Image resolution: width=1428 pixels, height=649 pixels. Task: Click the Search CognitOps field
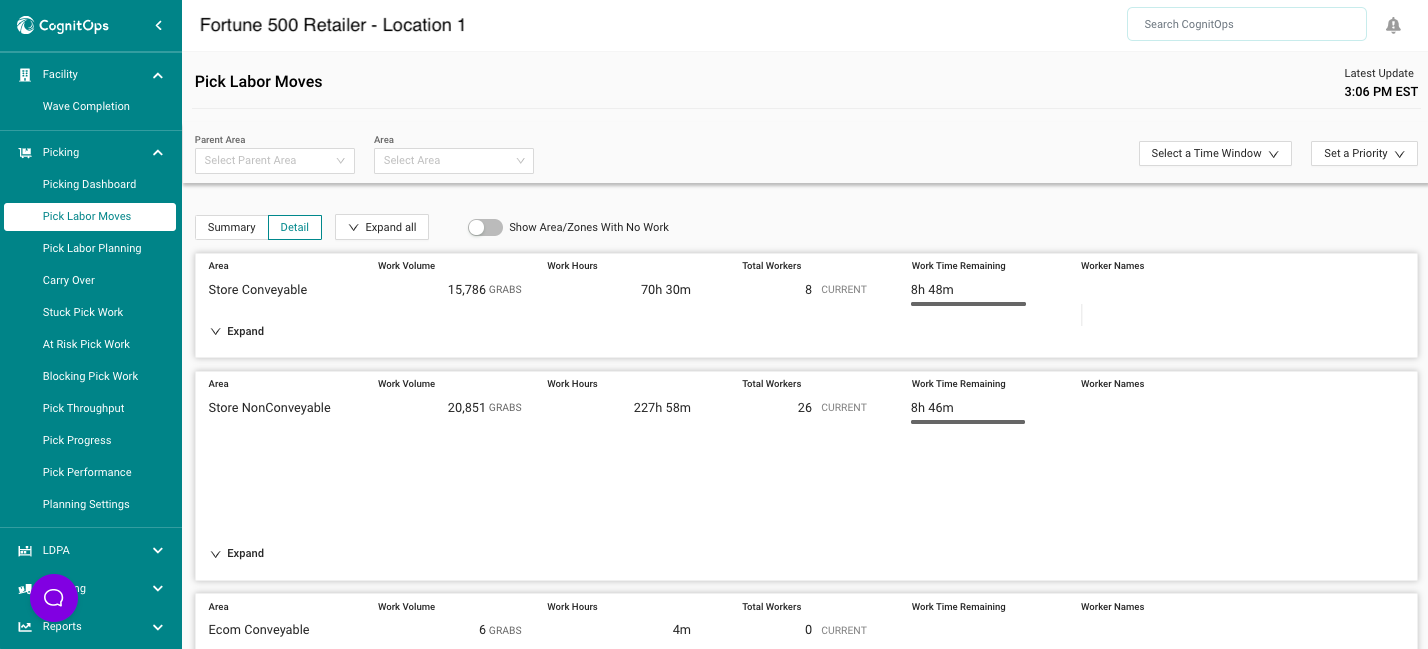[1246, 24]
